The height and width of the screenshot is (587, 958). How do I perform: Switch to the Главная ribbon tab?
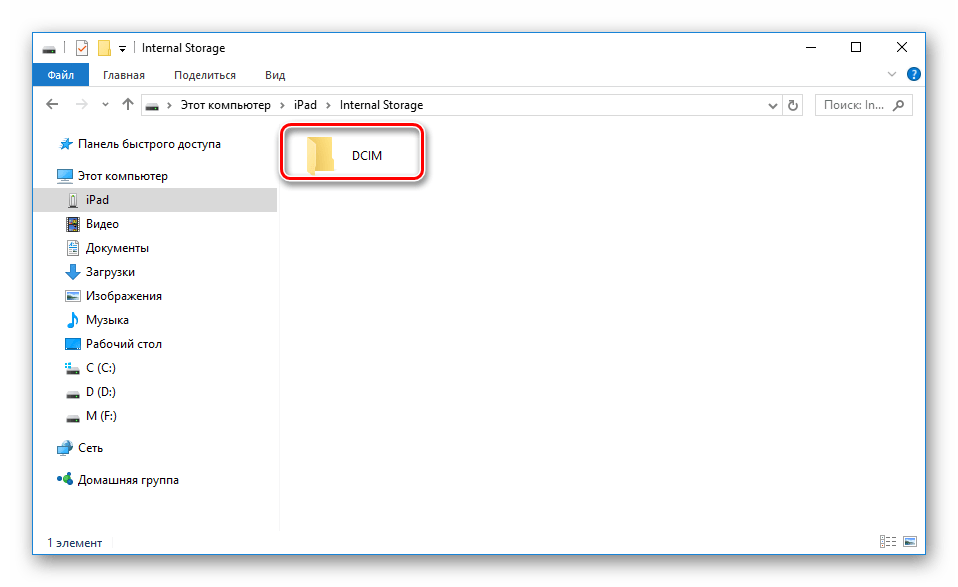tap(122, 75)
